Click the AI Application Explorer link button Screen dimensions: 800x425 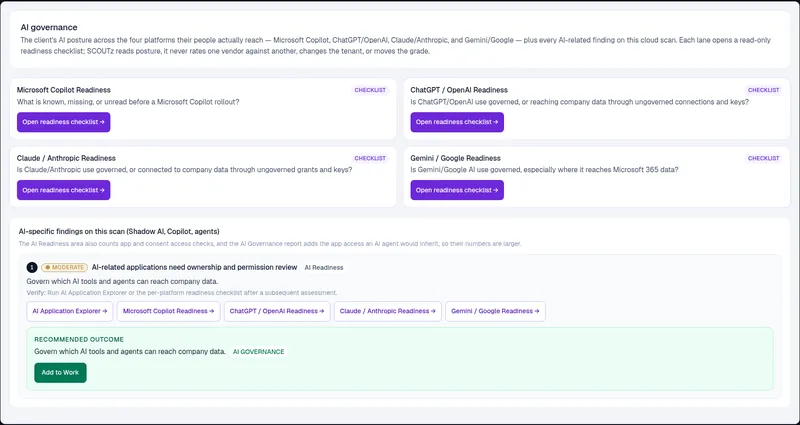click(x=70, y=311)
